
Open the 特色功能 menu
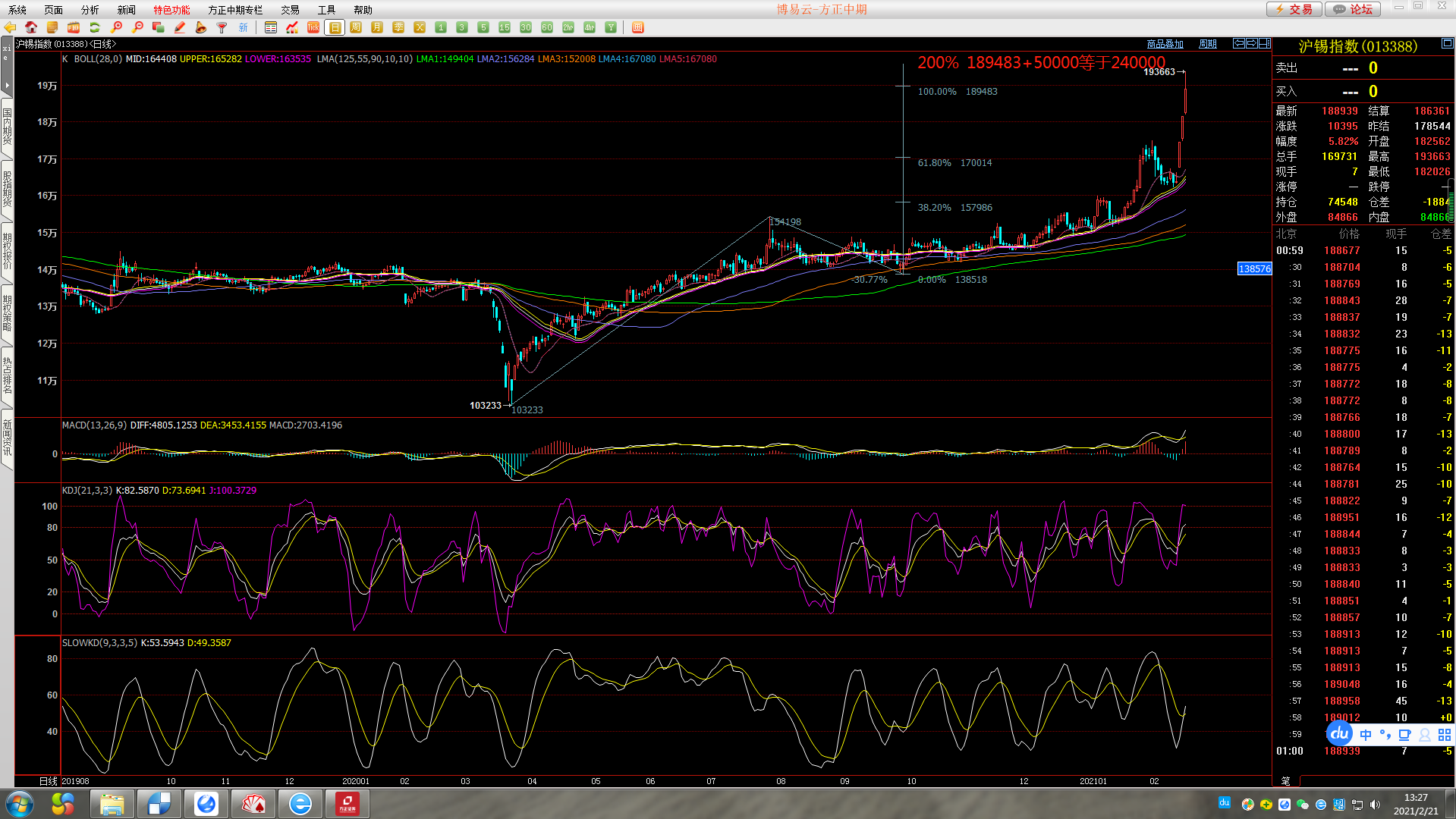pos(171,10)
